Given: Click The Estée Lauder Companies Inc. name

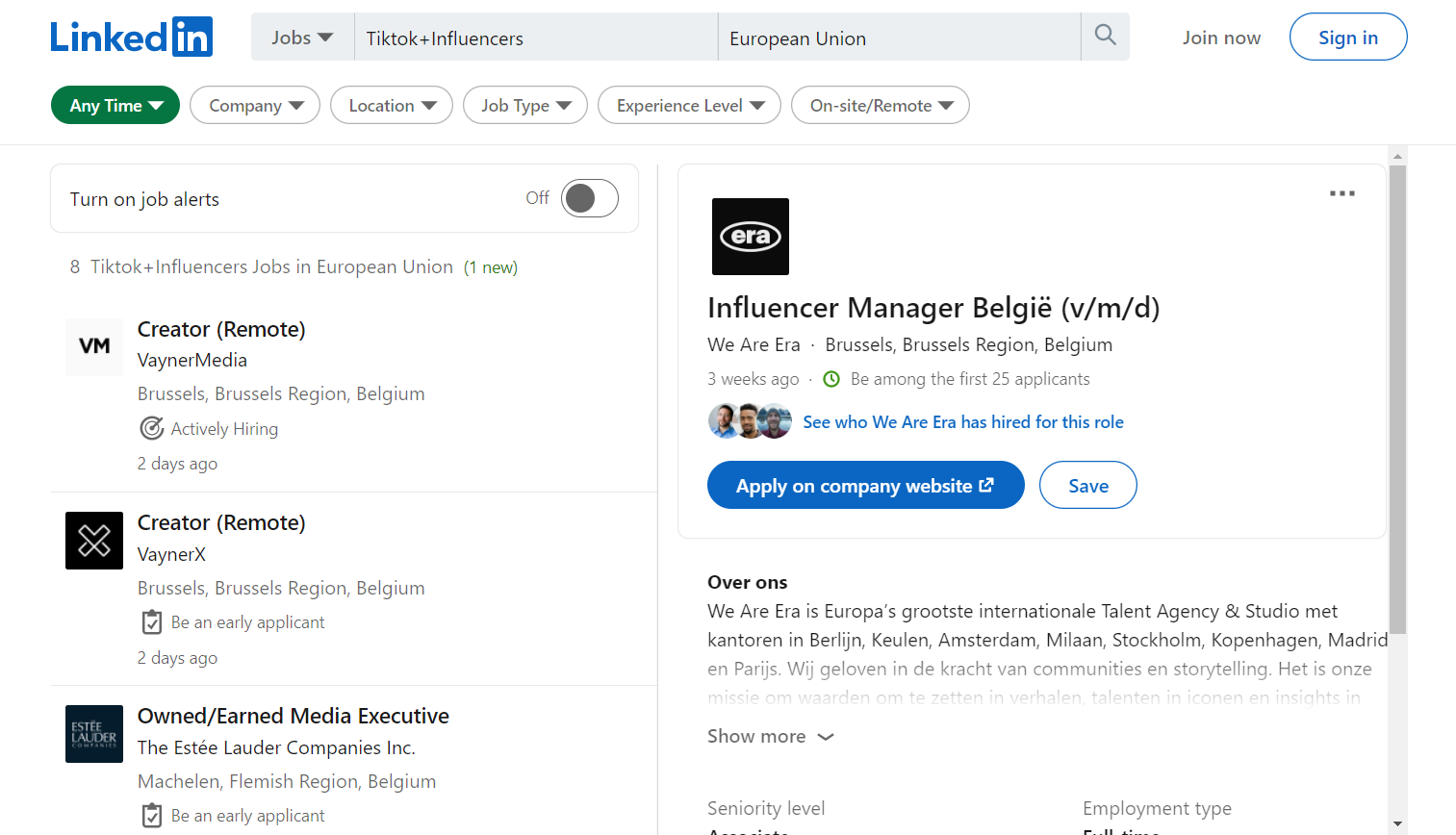Looking at the screenshot, I should (276, 747).
